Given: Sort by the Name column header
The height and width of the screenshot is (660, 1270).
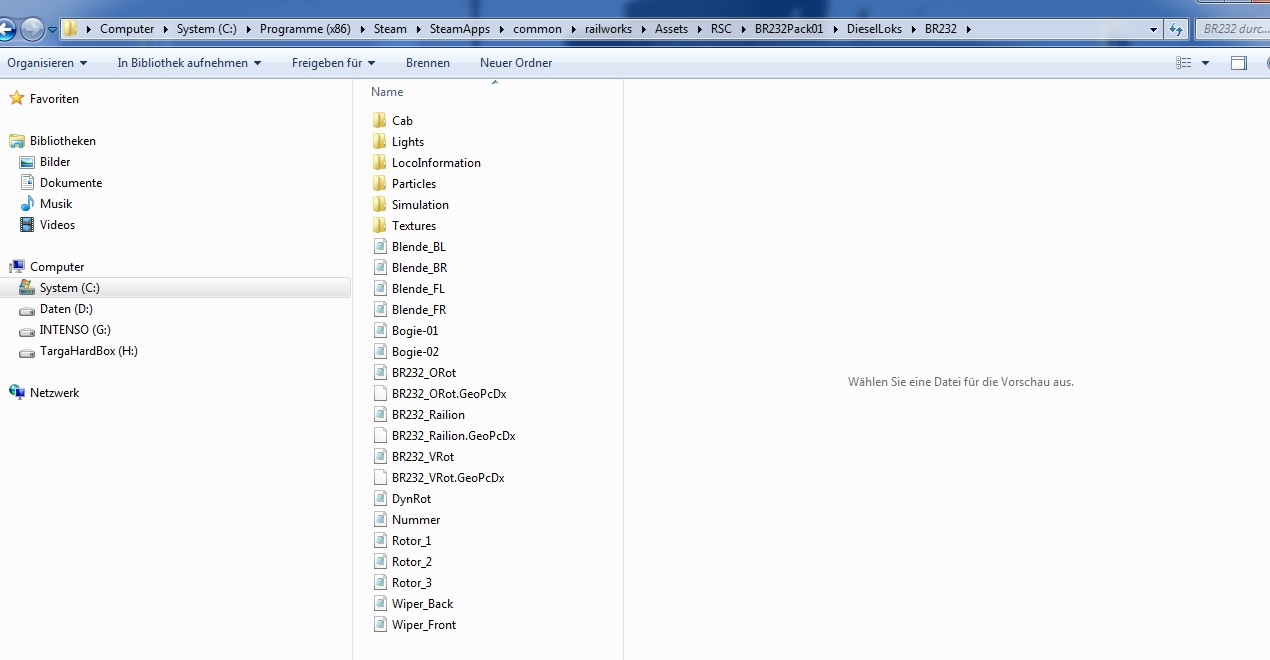Looking at the screenshot, I should pos(387,91).
